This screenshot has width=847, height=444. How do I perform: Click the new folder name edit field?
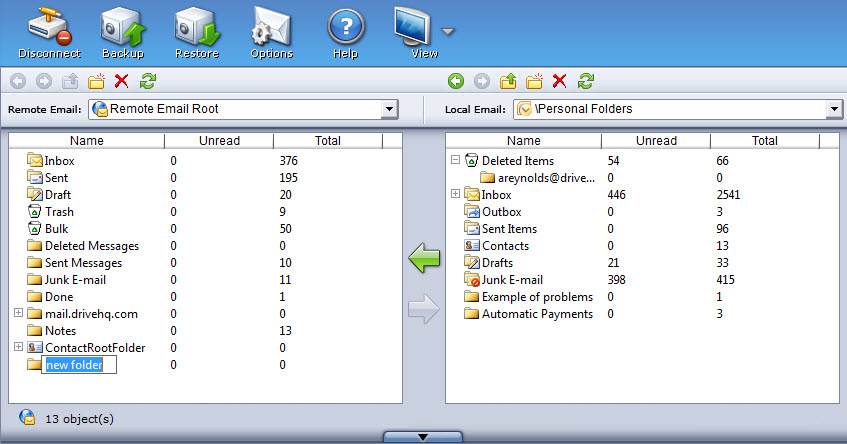[x=79, y=365]
